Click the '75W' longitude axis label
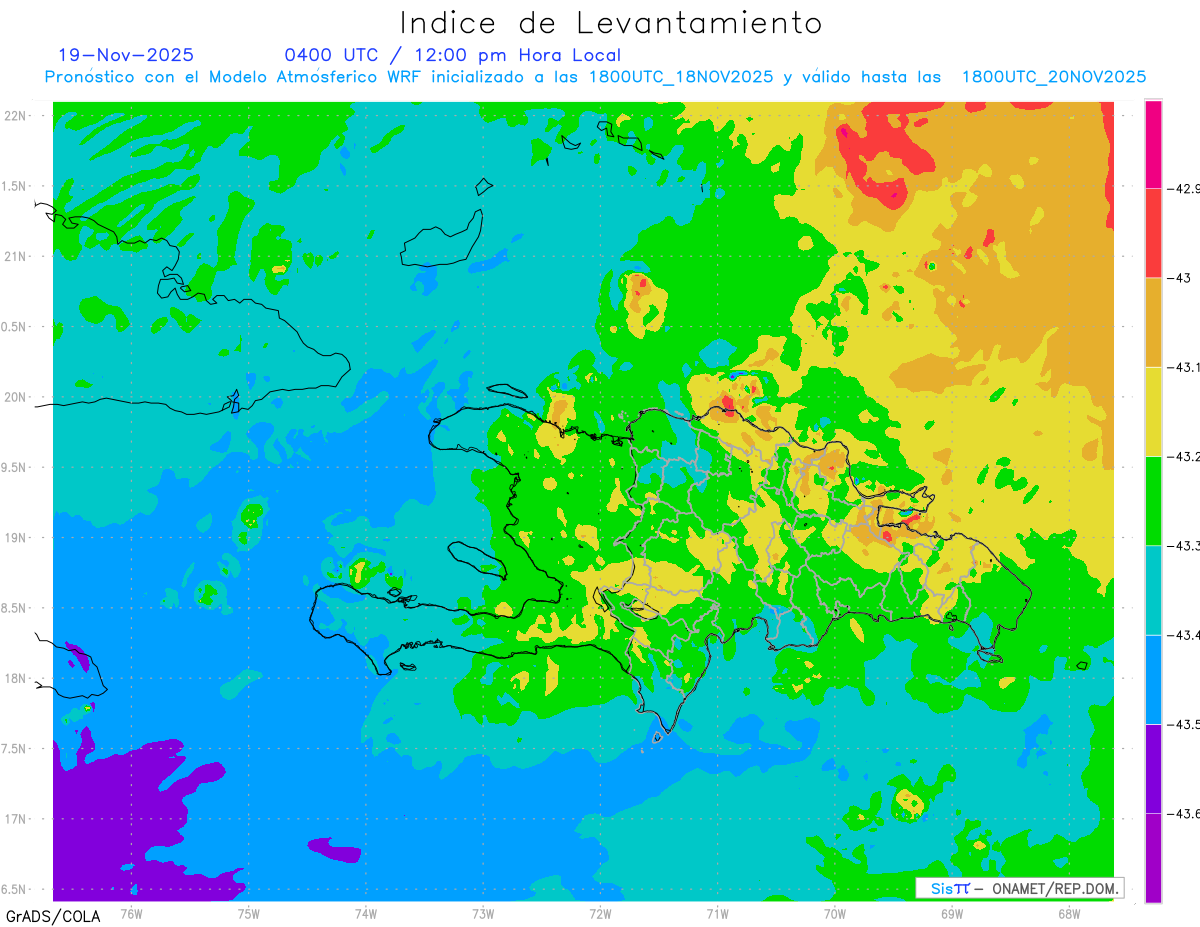 pos(249,913)
